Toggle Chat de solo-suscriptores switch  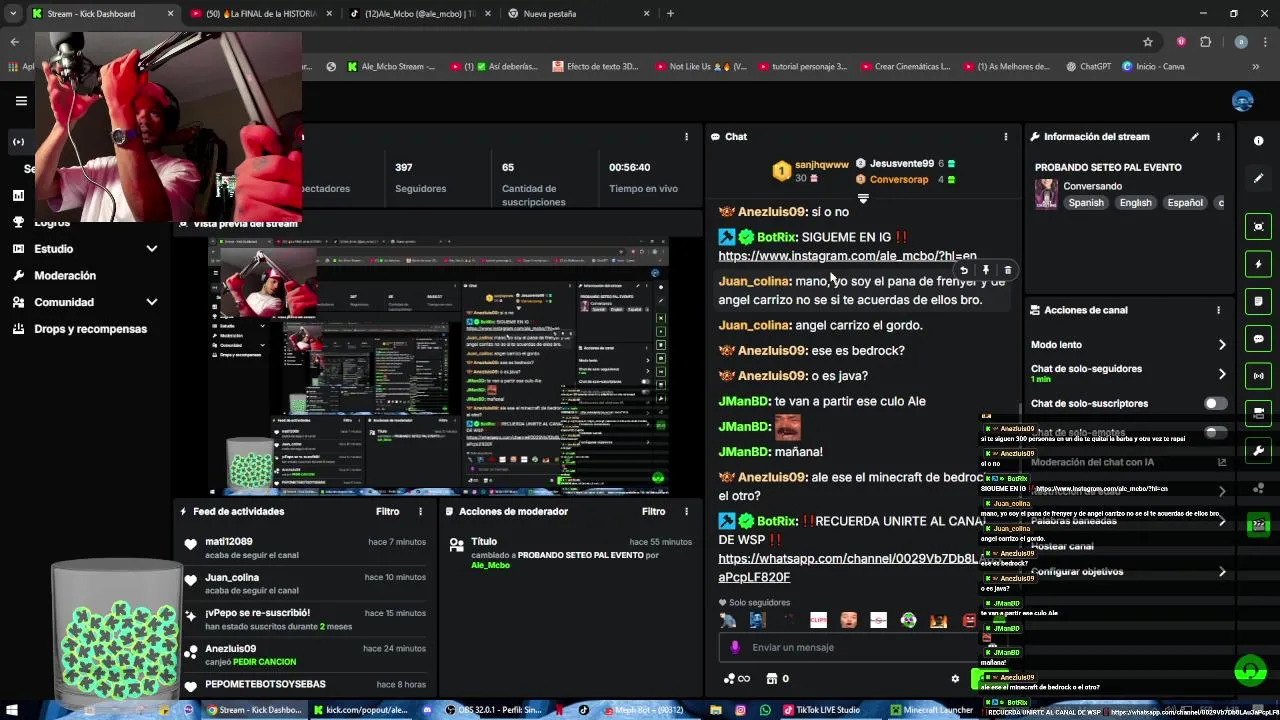1214,403
